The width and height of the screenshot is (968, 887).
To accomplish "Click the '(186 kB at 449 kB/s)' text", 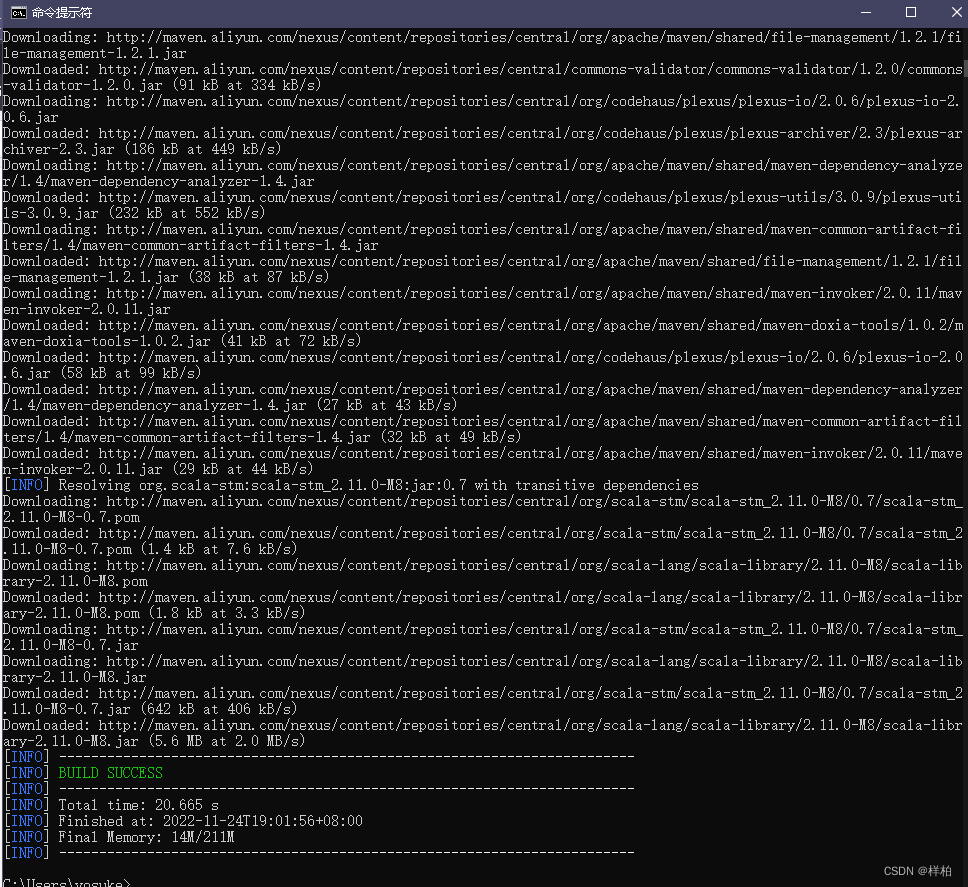I will pos(203,149).
